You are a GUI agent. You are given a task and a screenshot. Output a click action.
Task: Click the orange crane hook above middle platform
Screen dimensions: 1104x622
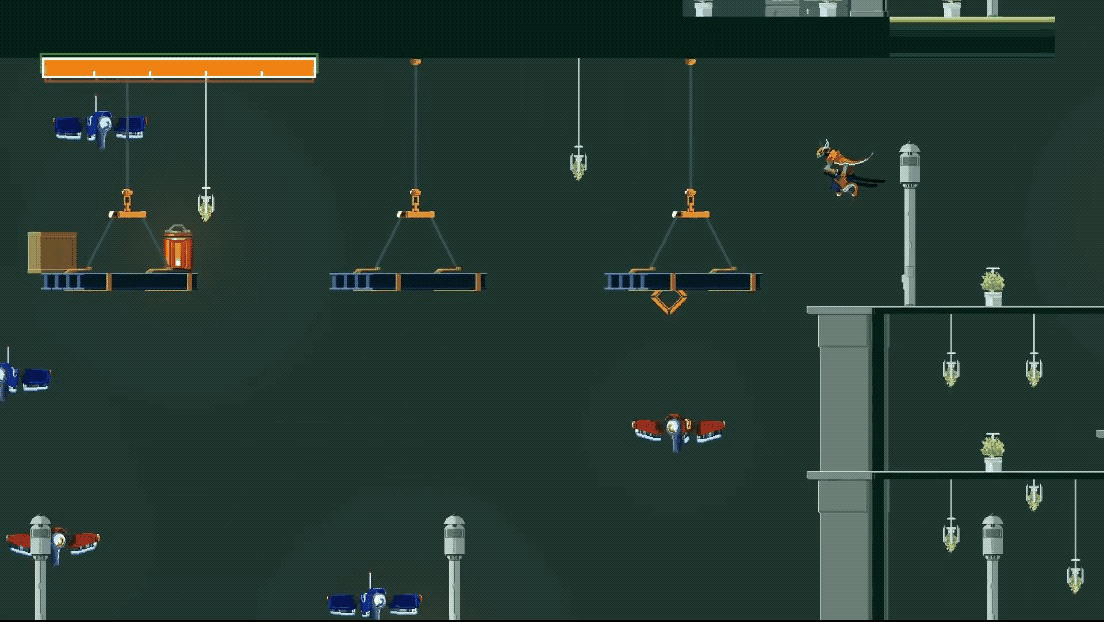coord(415,204)
